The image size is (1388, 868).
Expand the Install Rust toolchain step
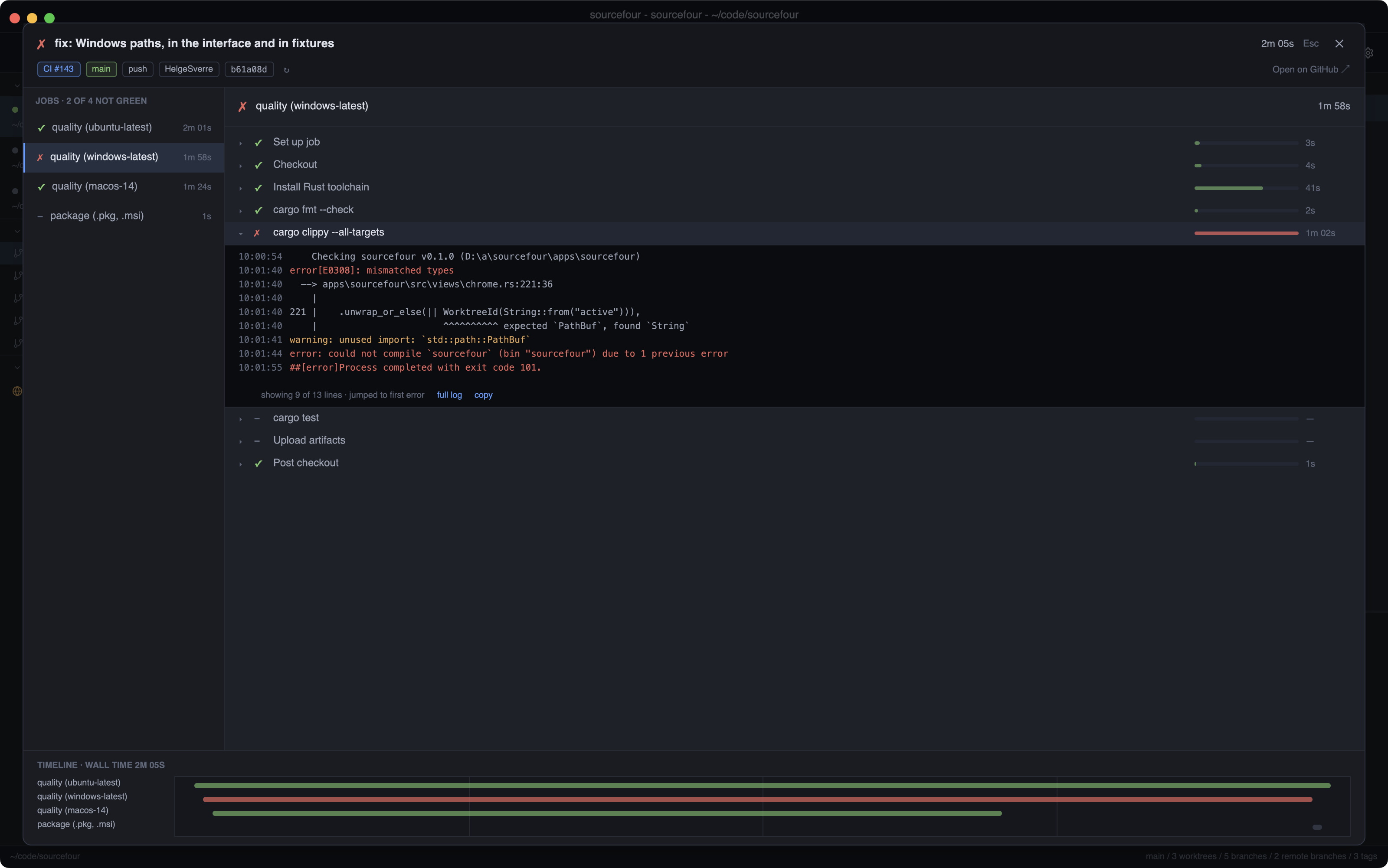pos(241,188)
